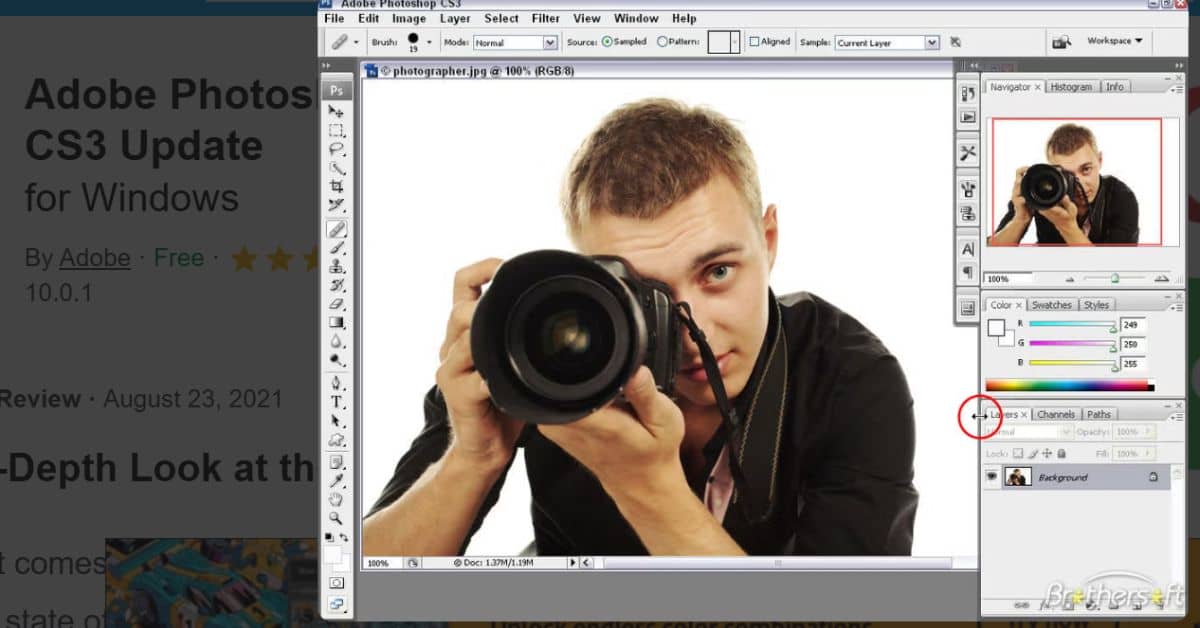1200x628 pixels.
Task: Toggle lock image pixels in Layers
Action: coord(1033,454)
